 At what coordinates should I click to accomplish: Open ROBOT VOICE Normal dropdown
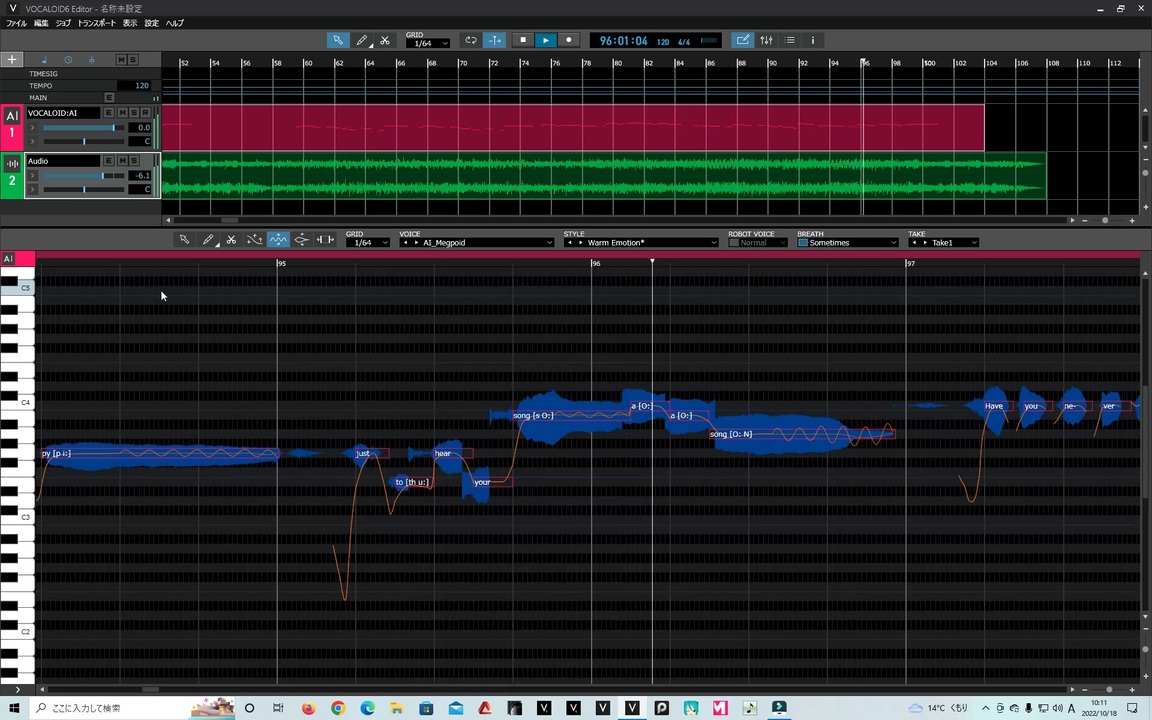[x=763, y=242]
